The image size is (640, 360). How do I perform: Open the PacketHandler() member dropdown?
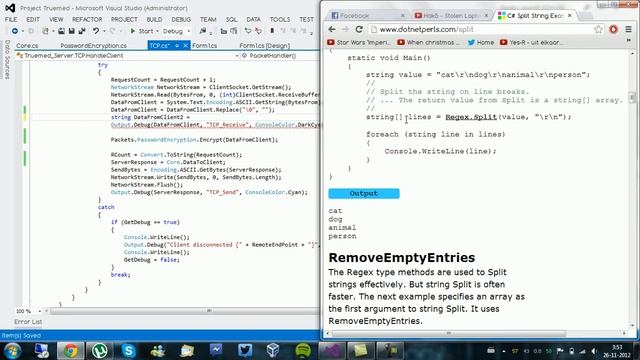coord(280,56)
